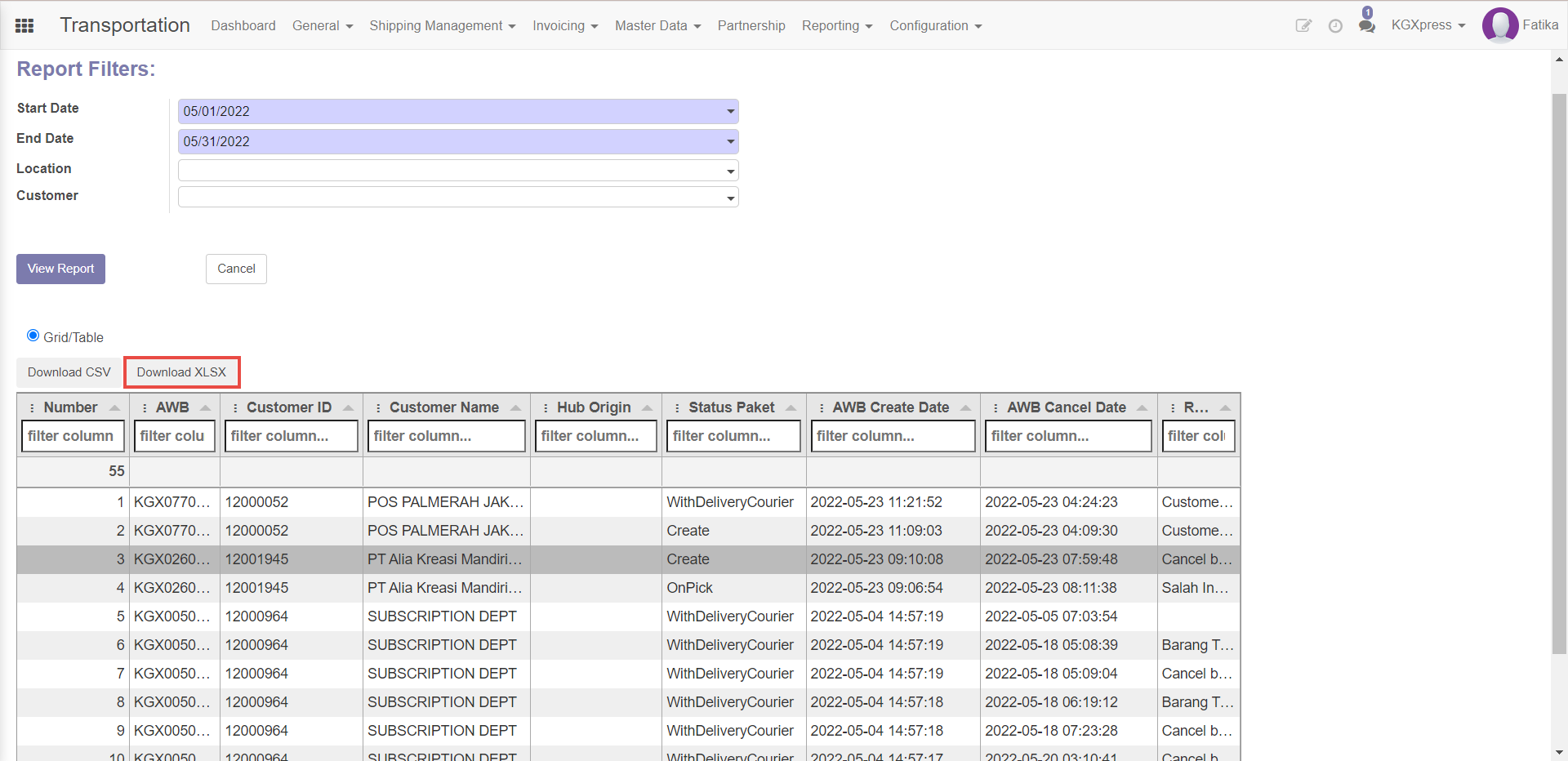The image size is (1568, 761).
Task: Sort by Hub Origin column arrow
Action: (x=647, y=407)
